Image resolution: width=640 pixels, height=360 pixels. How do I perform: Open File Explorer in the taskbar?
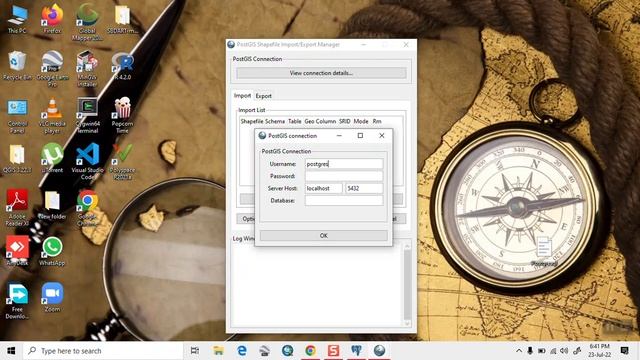tap(218, 351)
